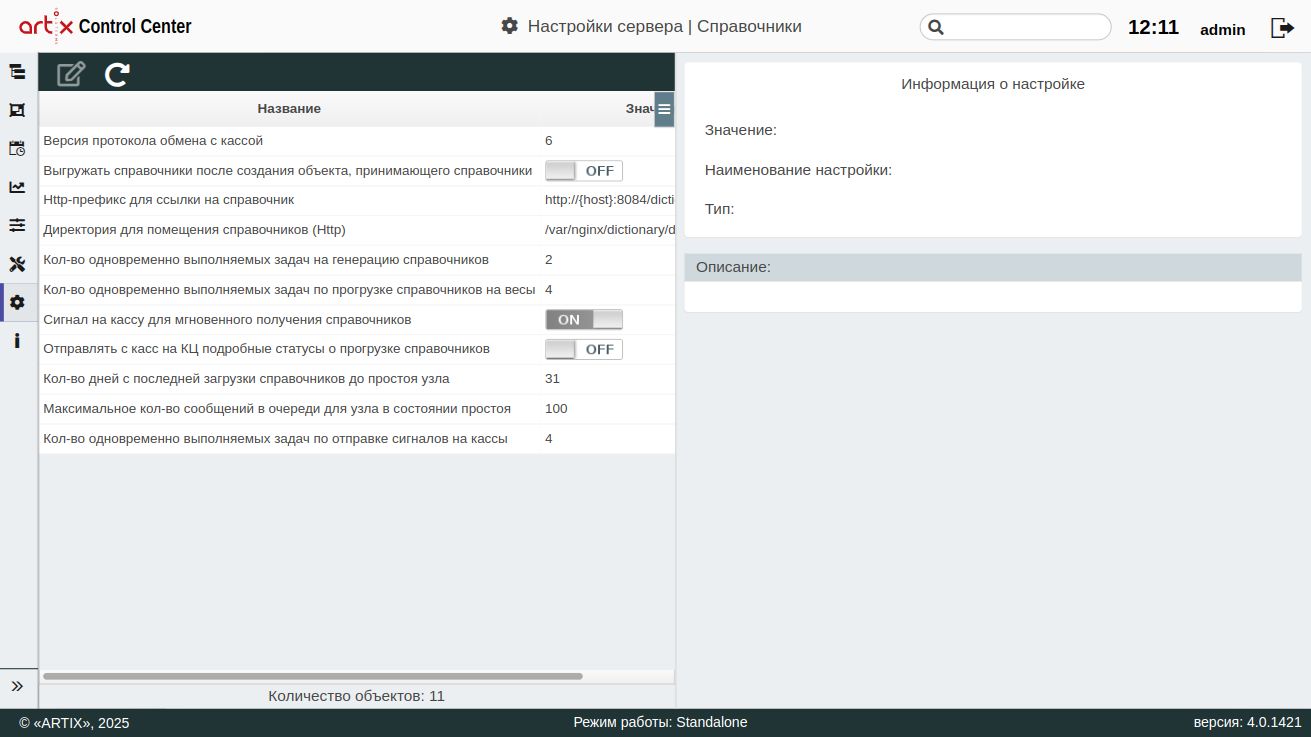The image size is (1311, 737).
Task: Click the calendar schedule sidebar icon
Action: point(17,148)
